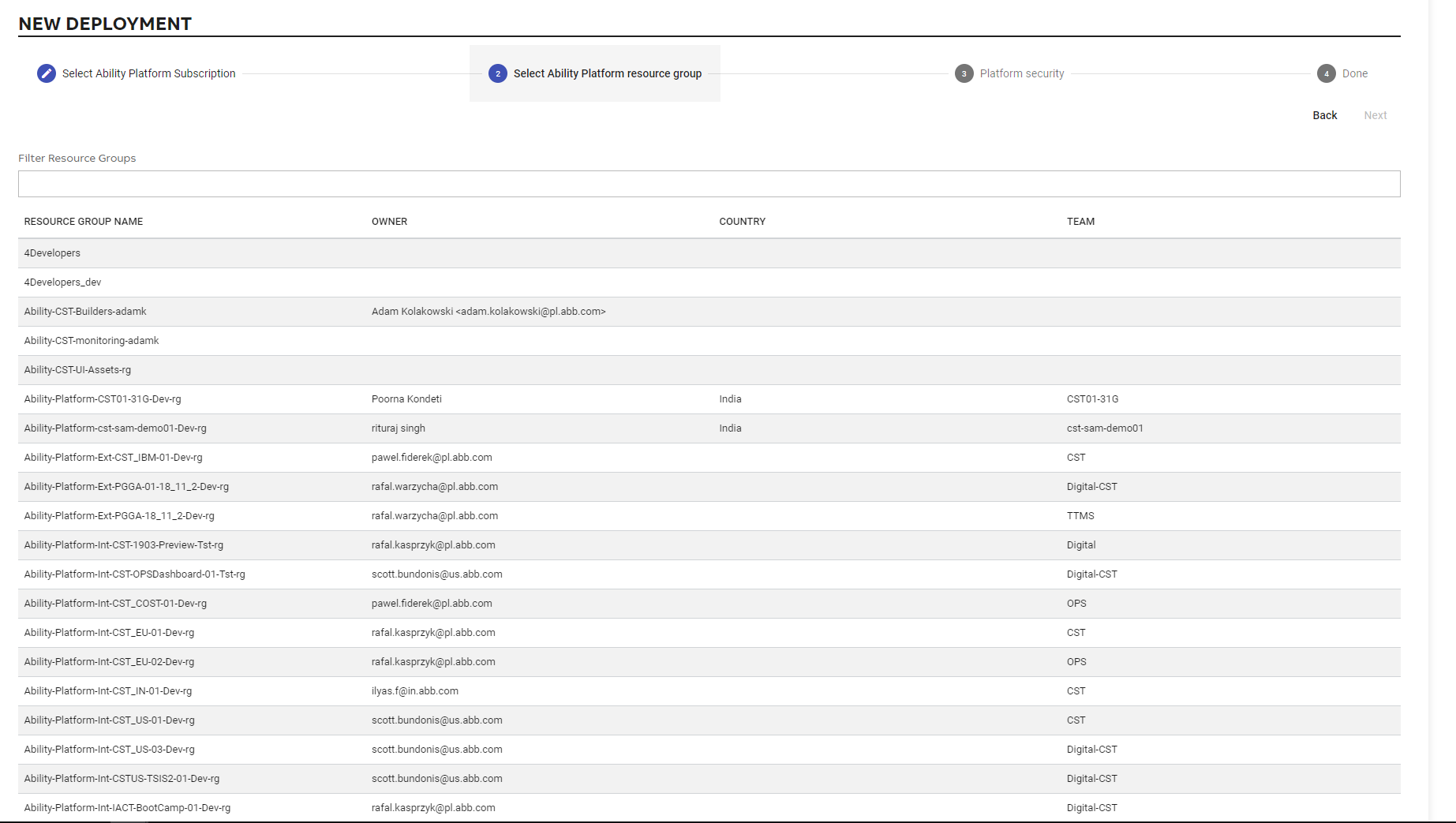This screenshot has width=1456, height=823.
Task: Sort by Resource Group Name header
Action: (x=84, y=222)
